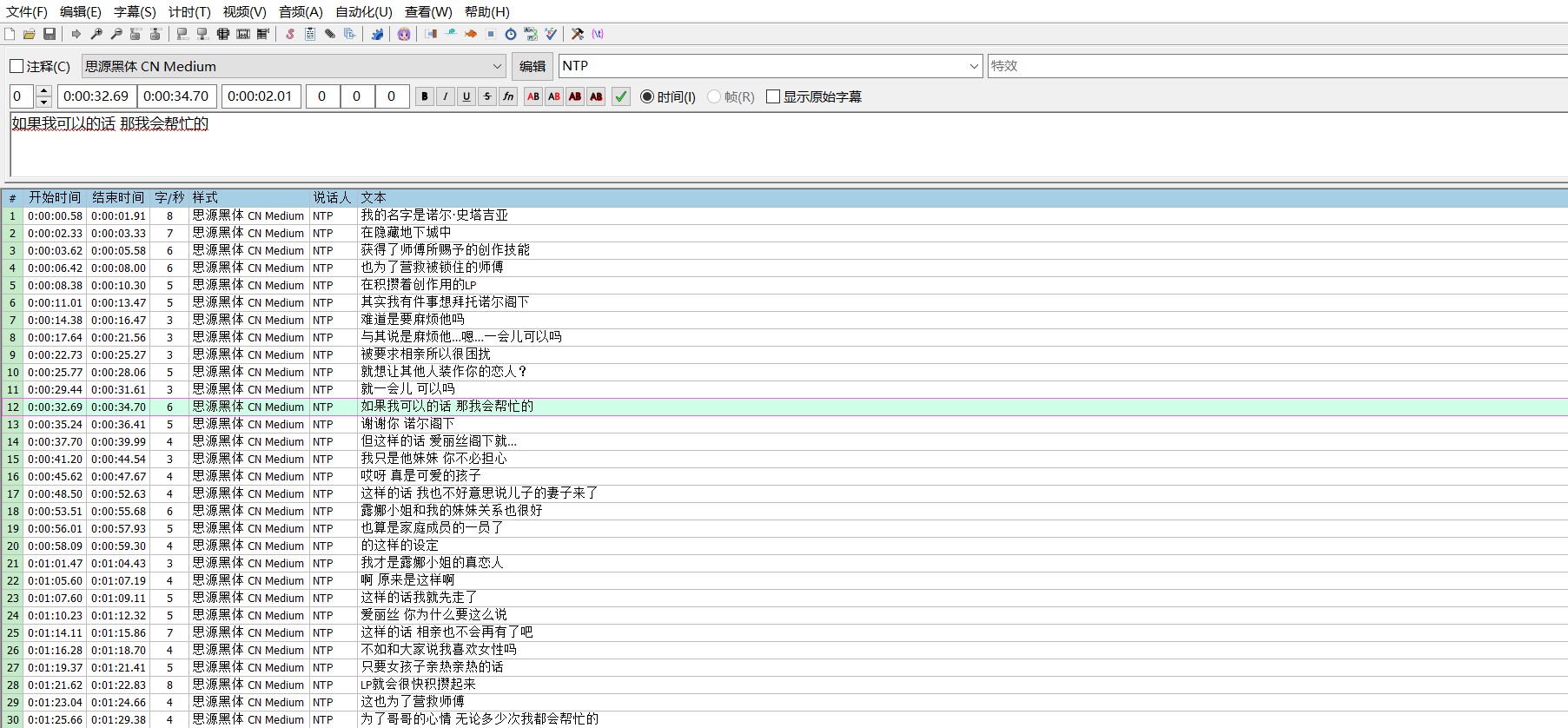1568x728 pixels.
Task: Open the Attachments paperclip icon
Action: click(330, 34)
